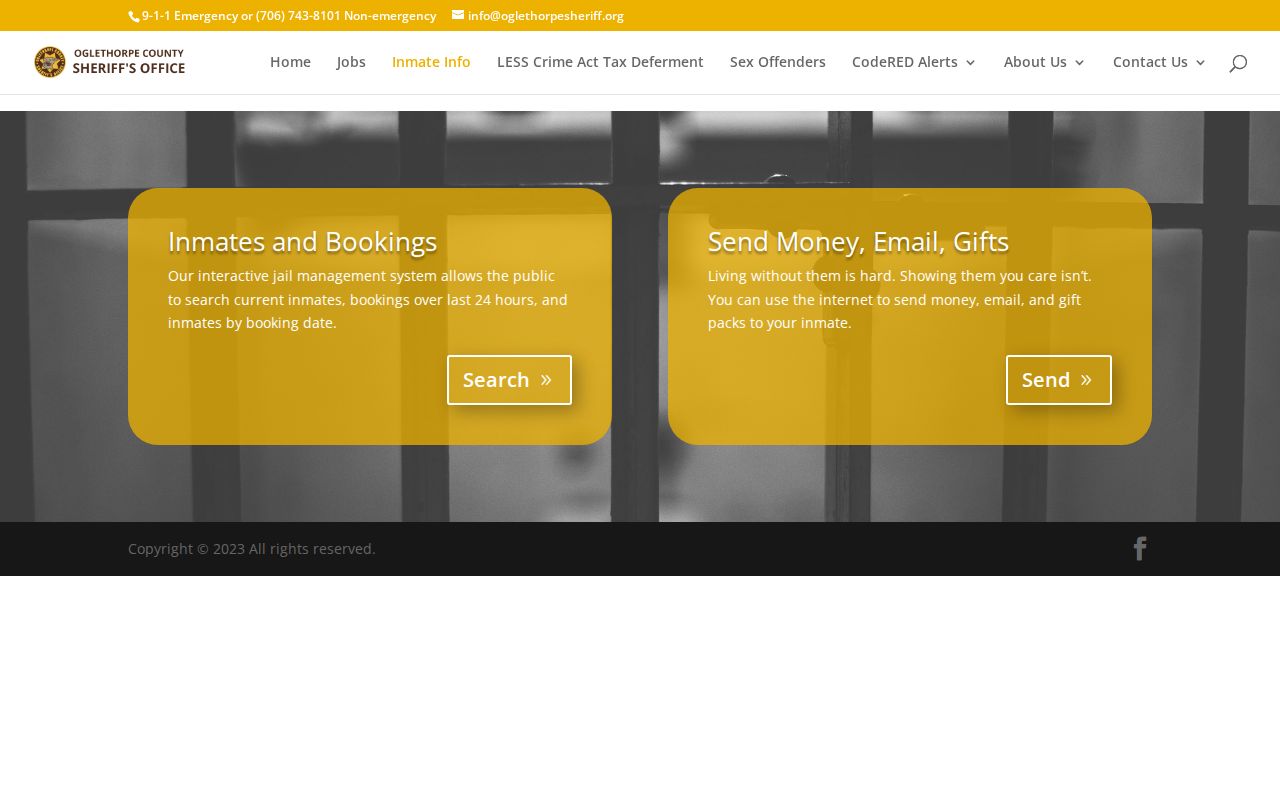Open the Sex Offenders page
This screenshot has width=1280, height=800.
pyautogui.click(x=778, y=62)
